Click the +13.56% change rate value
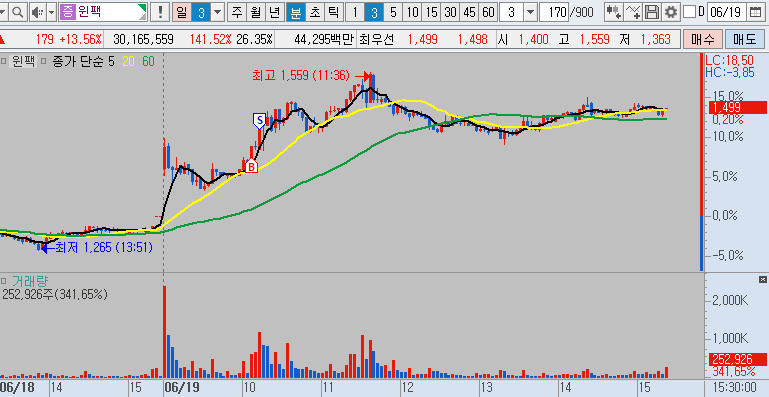The height and width of the screenshot is (397, 769). pos(80,39)
